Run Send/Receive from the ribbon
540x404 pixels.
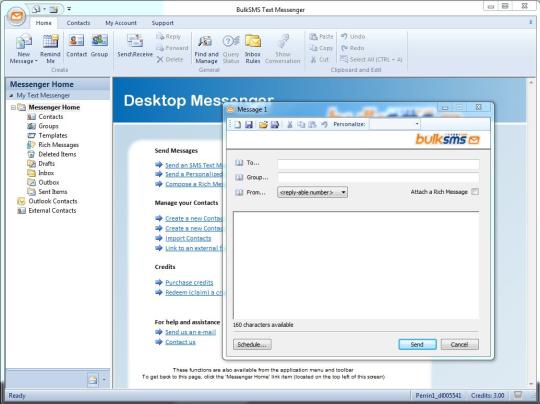135,45
